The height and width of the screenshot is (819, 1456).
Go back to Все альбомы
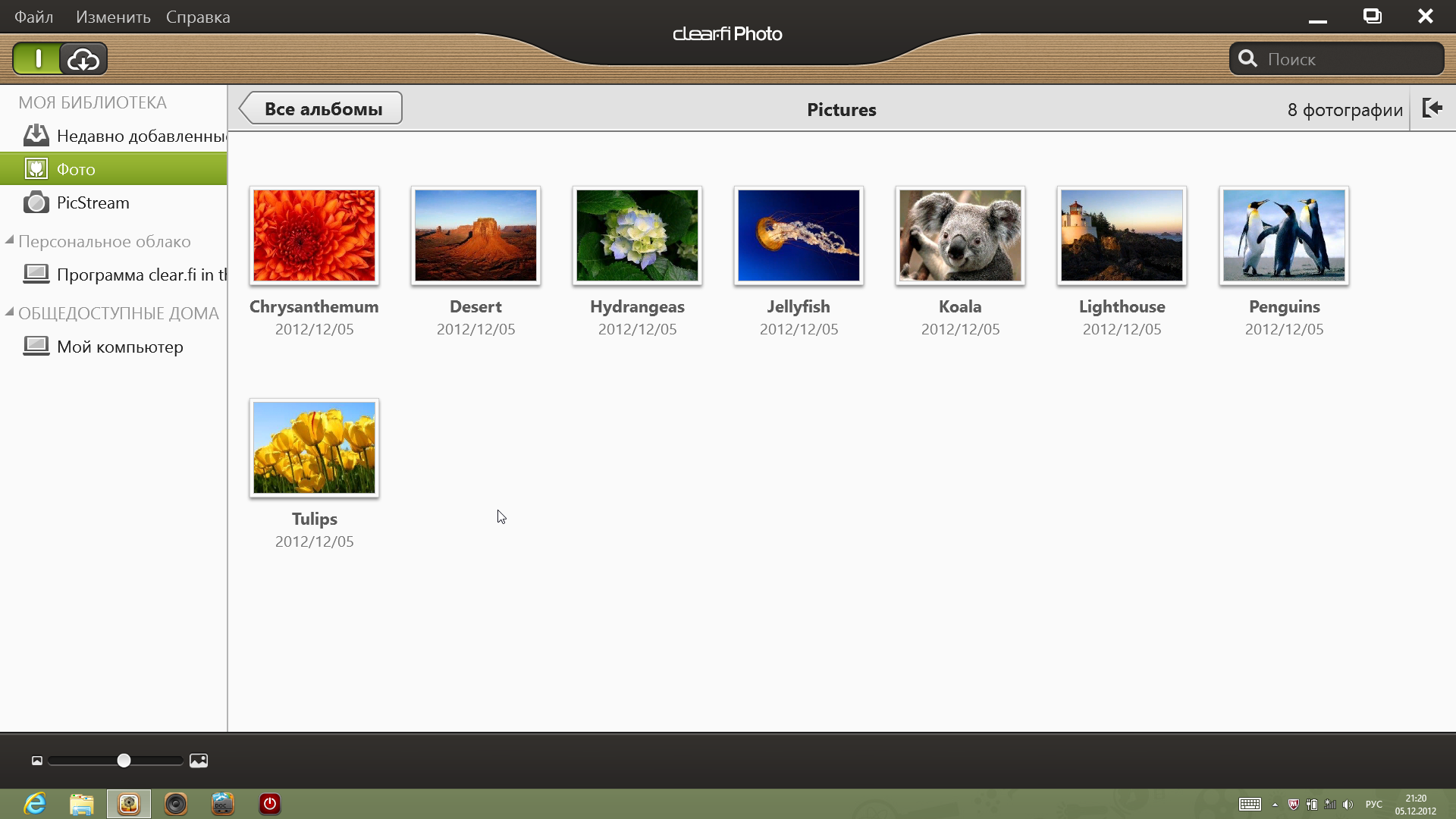(322, 108)
